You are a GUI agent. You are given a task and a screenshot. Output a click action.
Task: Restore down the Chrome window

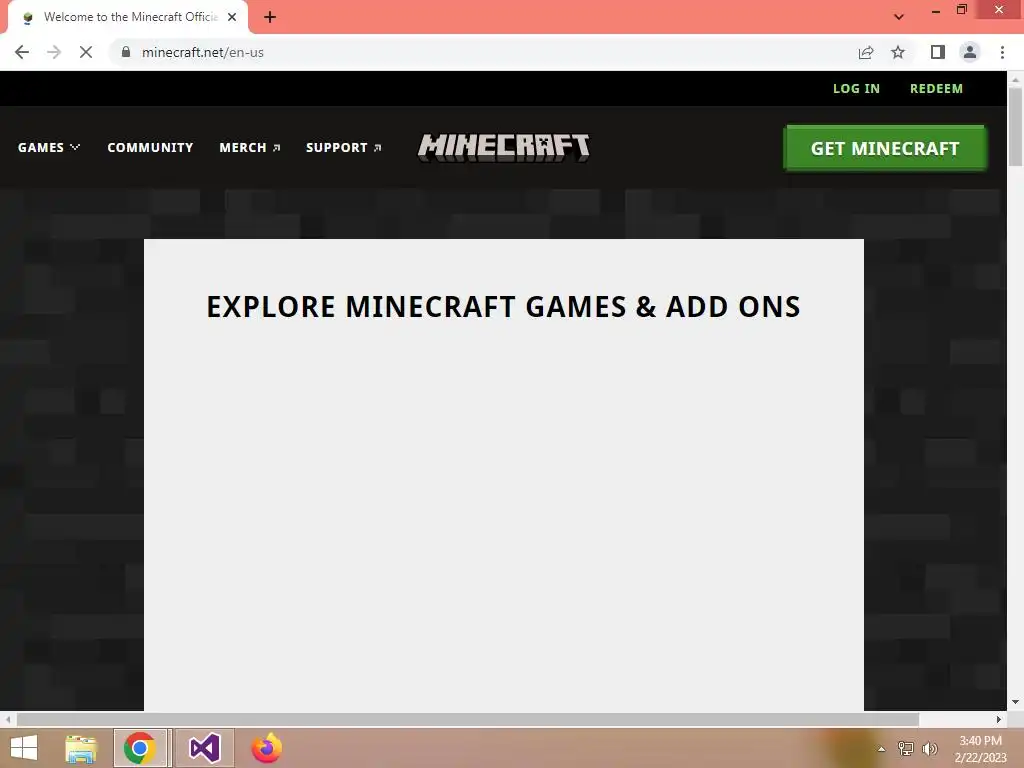961,10
